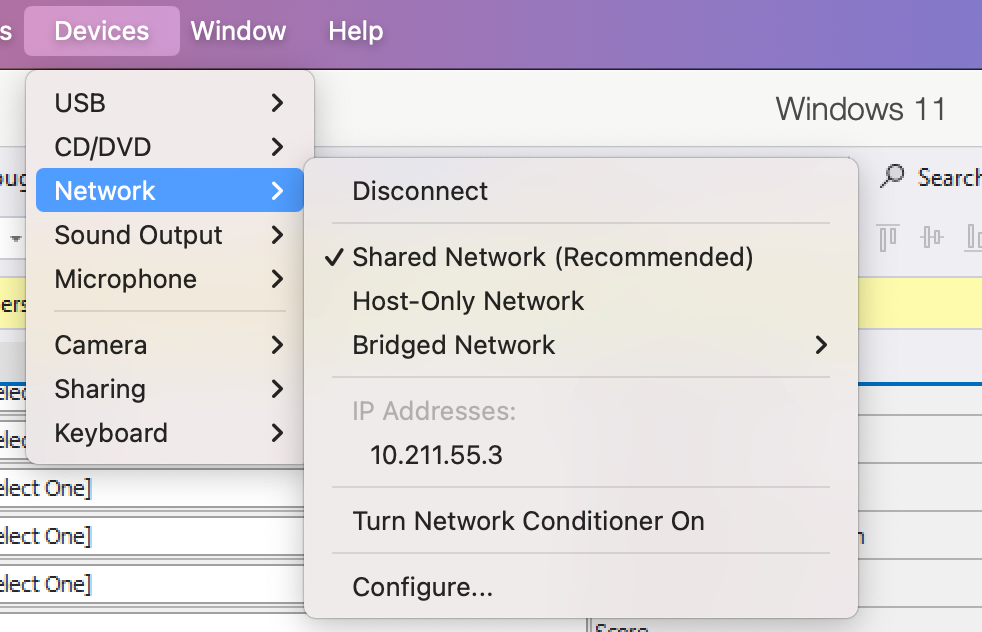The height and width of the screenshot is (632, 982).
Task: Open the Keyboard submenu
Action: pos(170,433)
